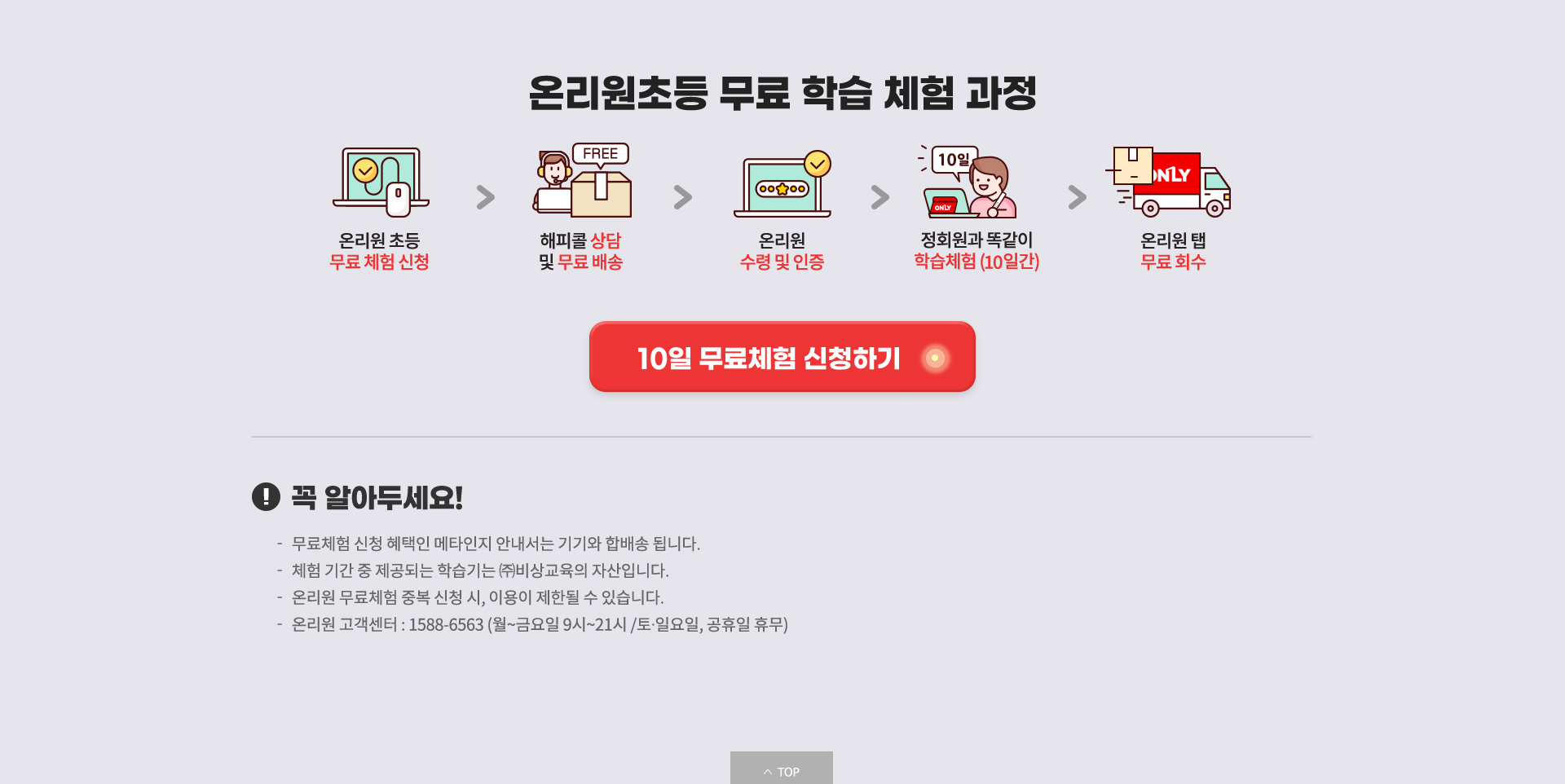Click the 무료 배송 step label
This screenshot has width=1565, height=784.
590,262
